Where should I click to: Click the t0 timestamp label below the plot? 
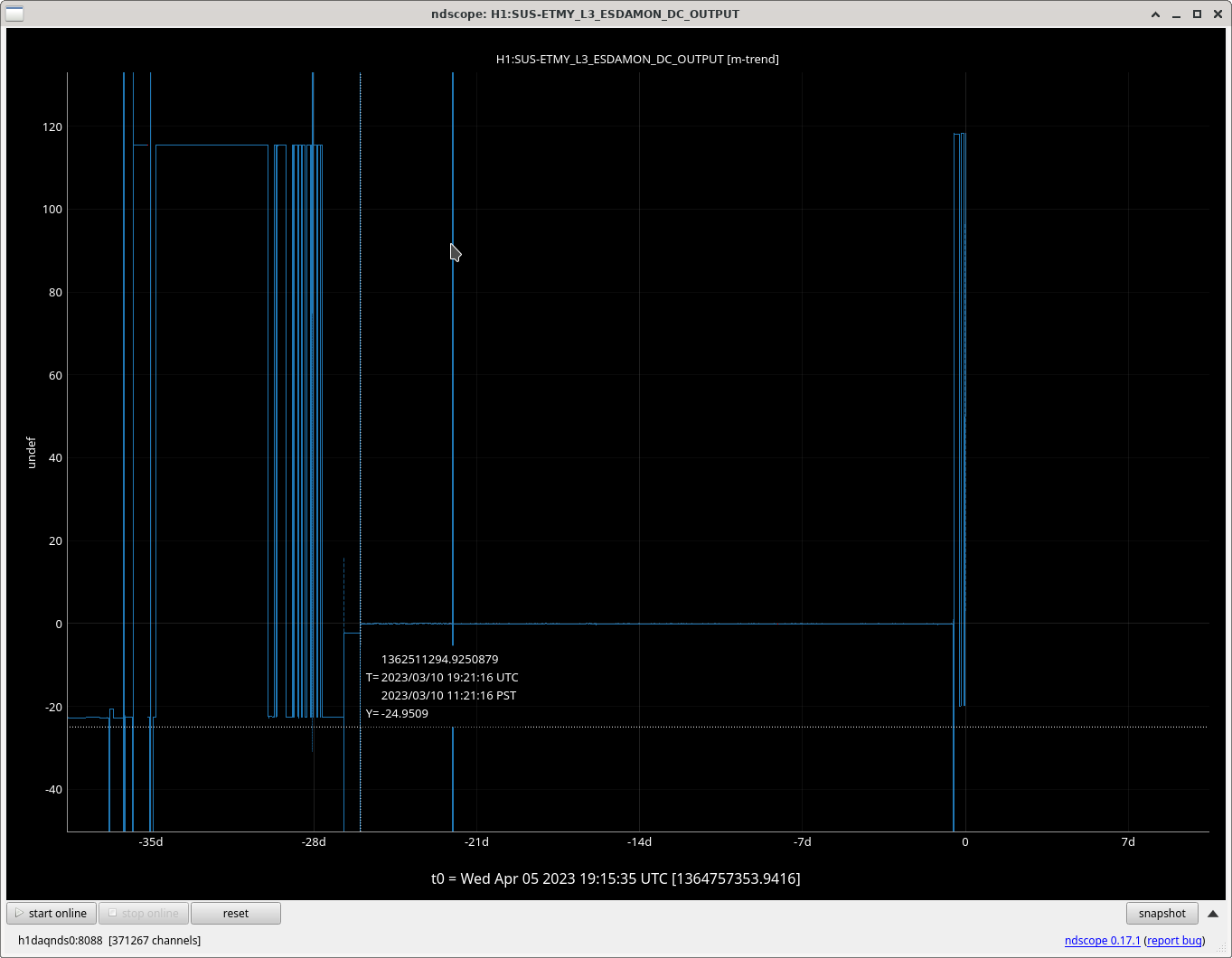pyautogui.click(x=616, y=878)
